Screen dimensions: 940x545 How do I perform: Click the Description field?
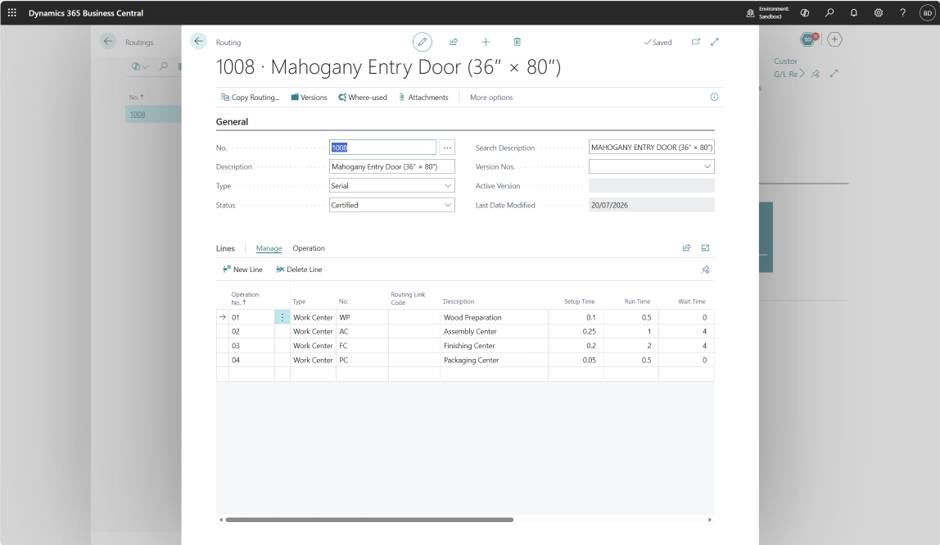tap(391, 167)
